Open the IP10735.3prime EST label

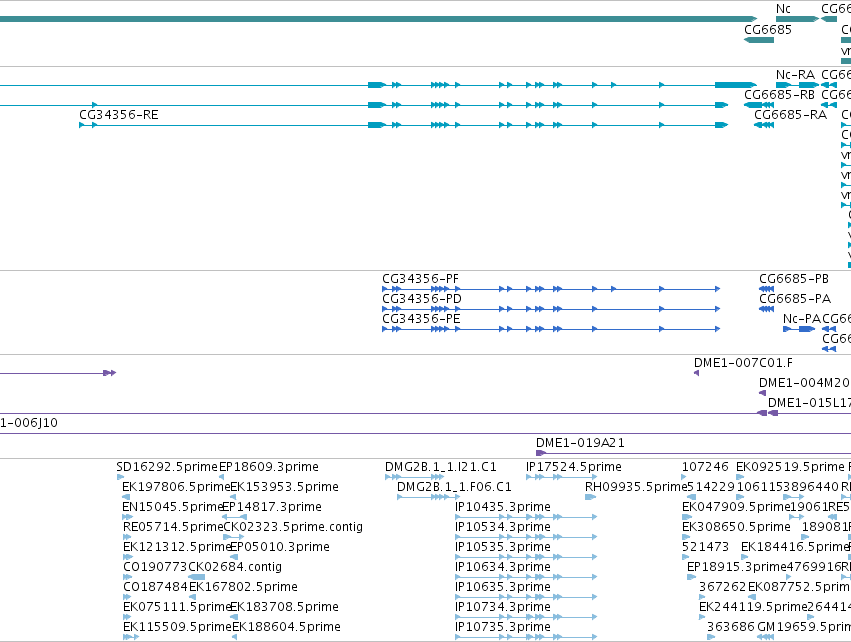pyautogui.click(x=503, y=627)
